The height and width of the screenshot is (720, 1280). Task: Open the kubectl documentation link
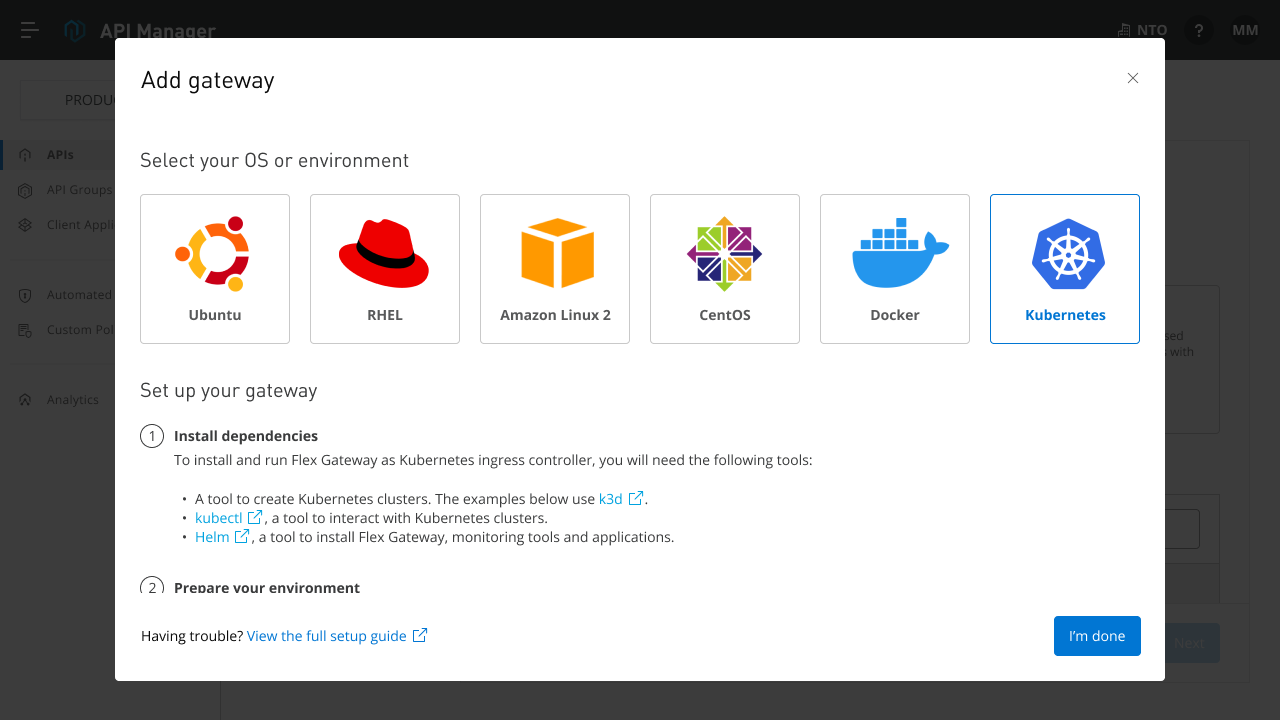click(219, 518)
